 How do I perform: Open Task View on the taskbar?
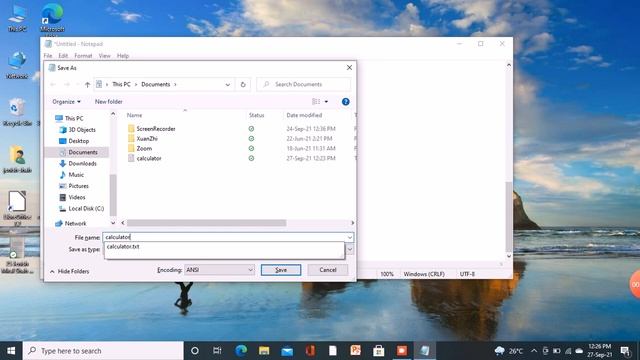[217, 351]
